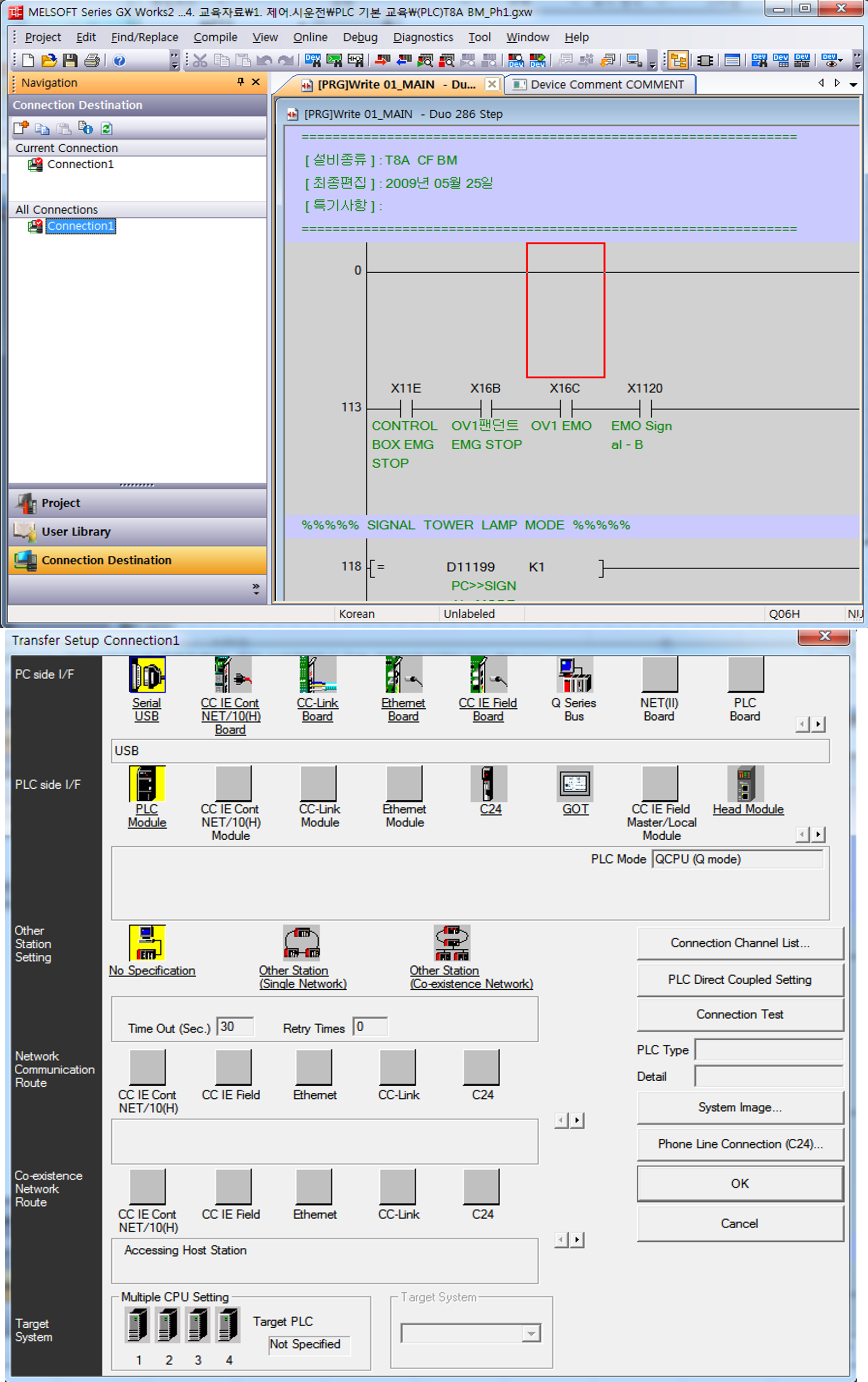
Task: Open the User Library navigation view
Action: [x=137, y=532]
